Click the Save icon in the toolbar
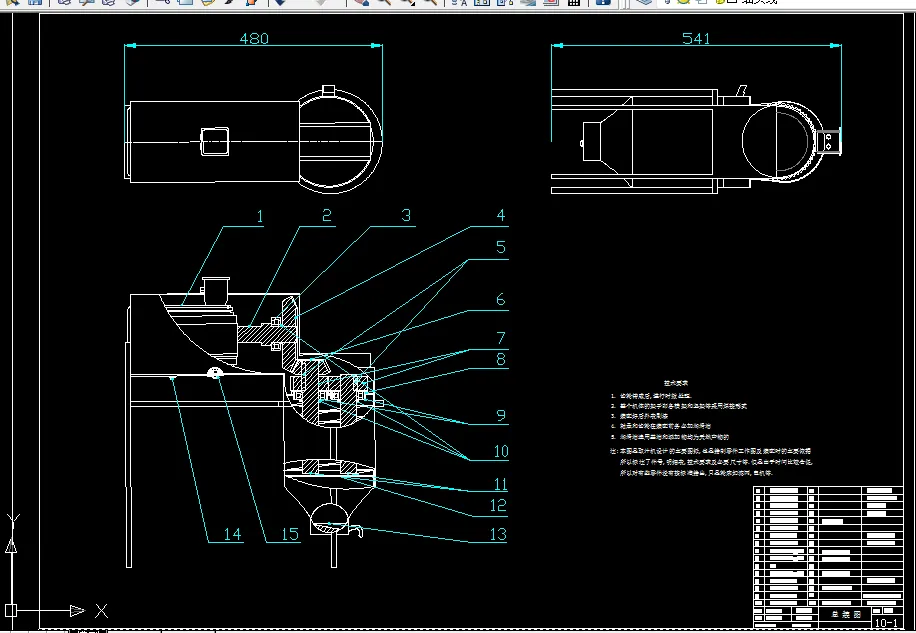 click(35, 3)
